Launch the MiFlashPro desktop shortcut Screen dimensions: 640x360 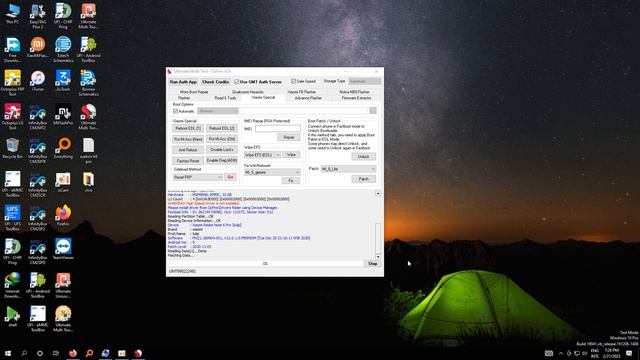click(x=63, y=115)
